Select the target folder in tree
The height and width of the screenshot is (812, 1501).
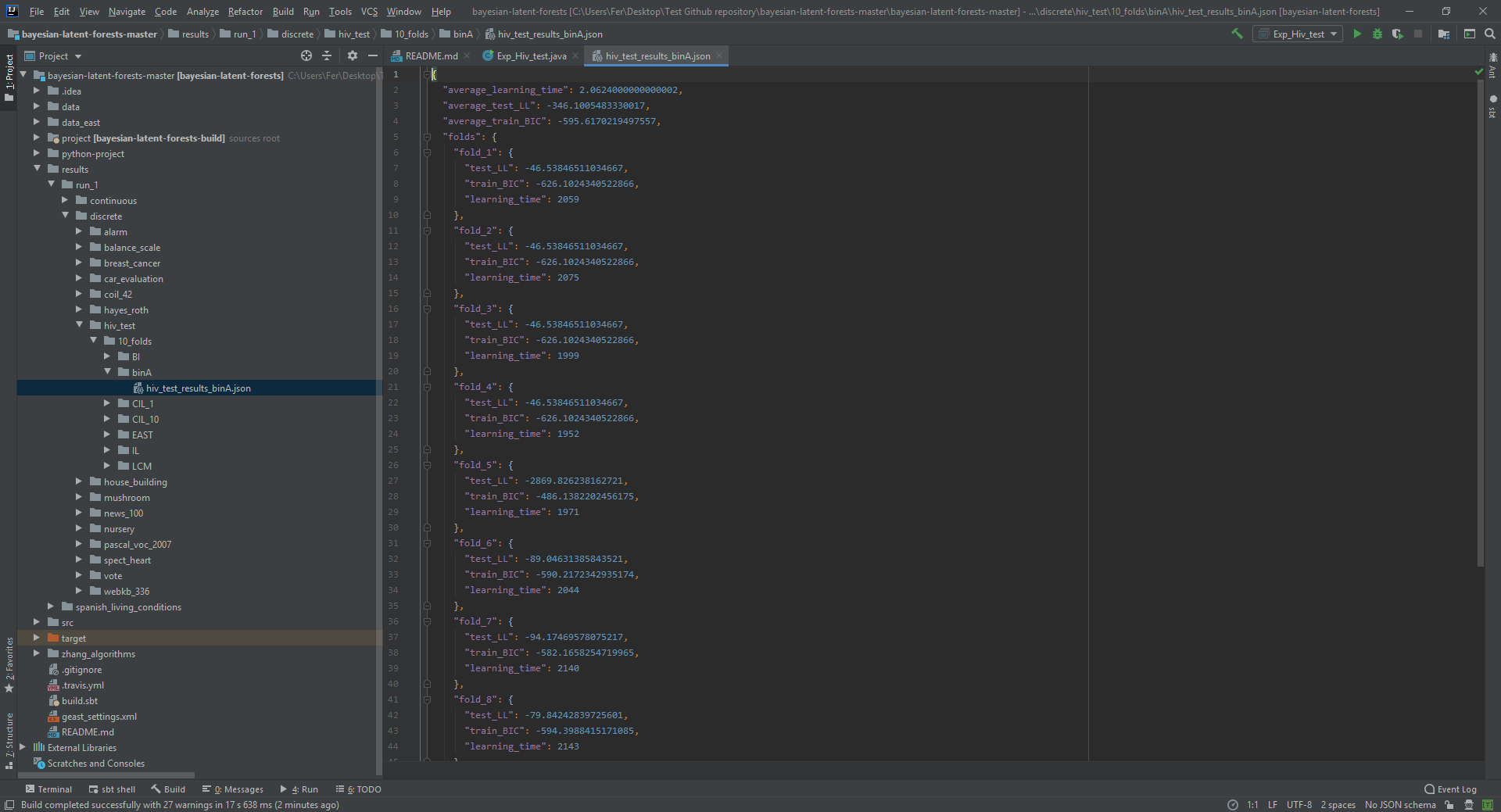tap(73, 638)
